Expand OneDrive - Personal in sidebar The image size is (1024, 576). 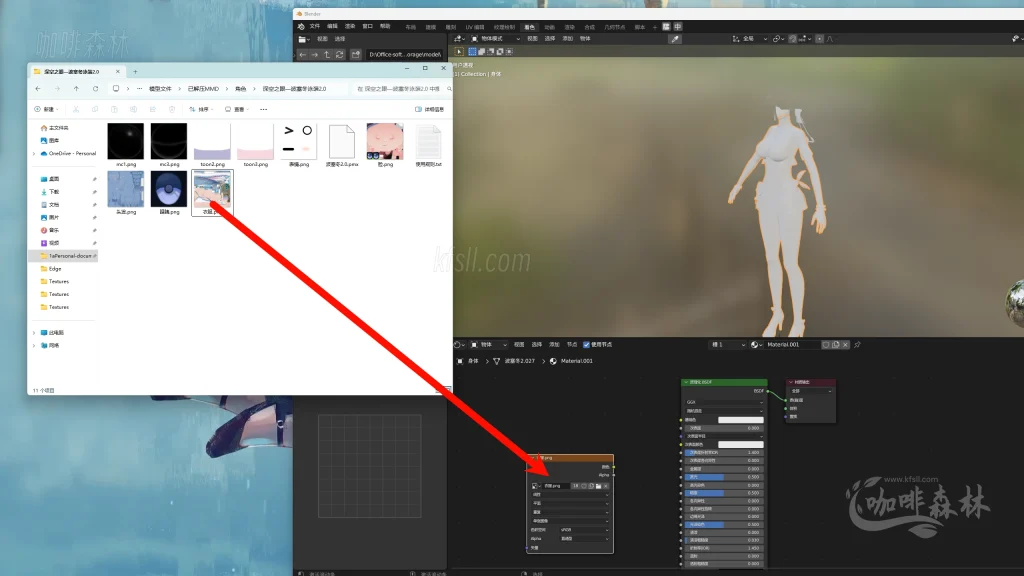tap(34, 153)
